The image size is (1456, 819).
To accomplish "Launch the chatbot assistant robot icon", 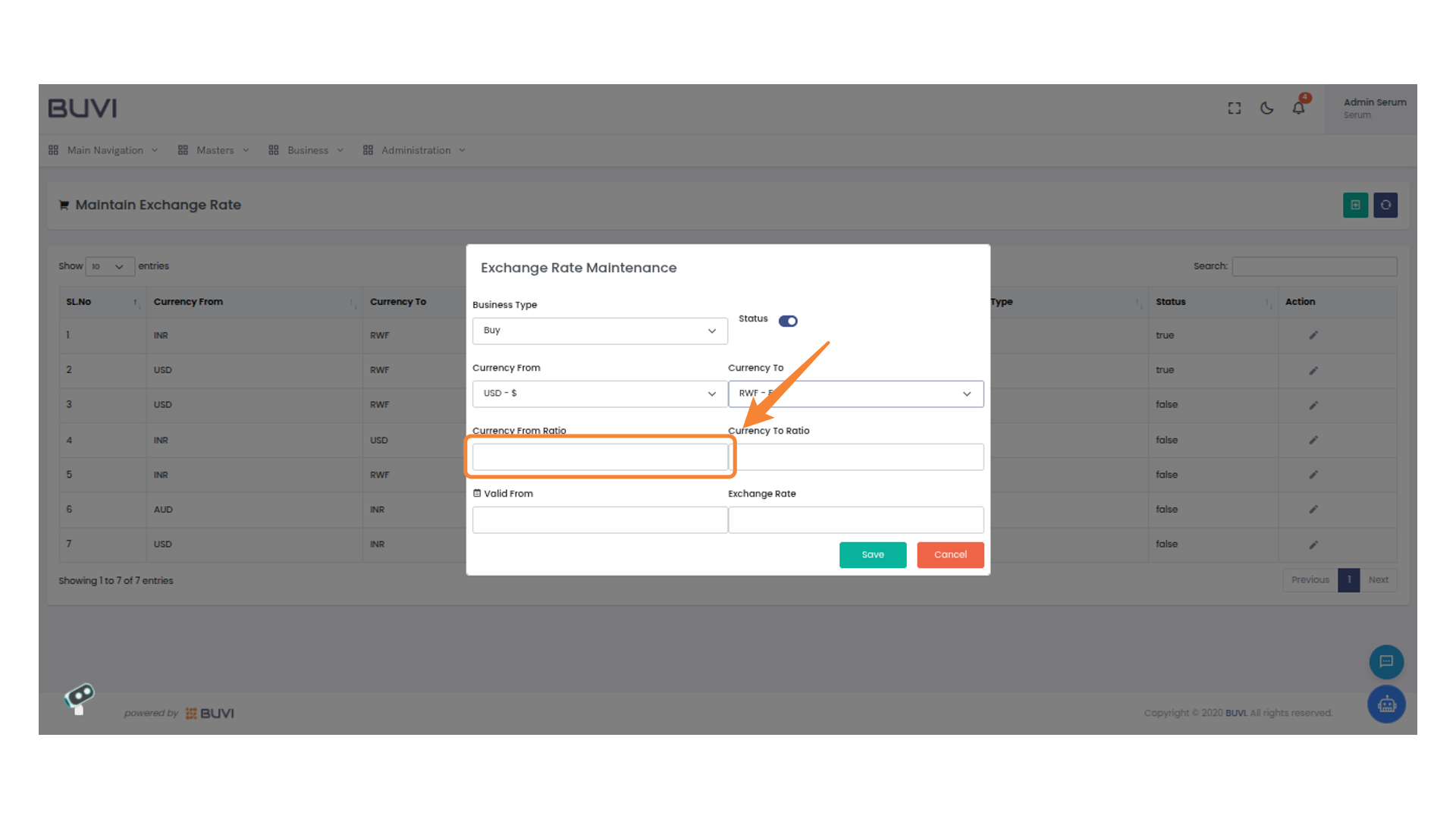I will (x=1386, y=704).
